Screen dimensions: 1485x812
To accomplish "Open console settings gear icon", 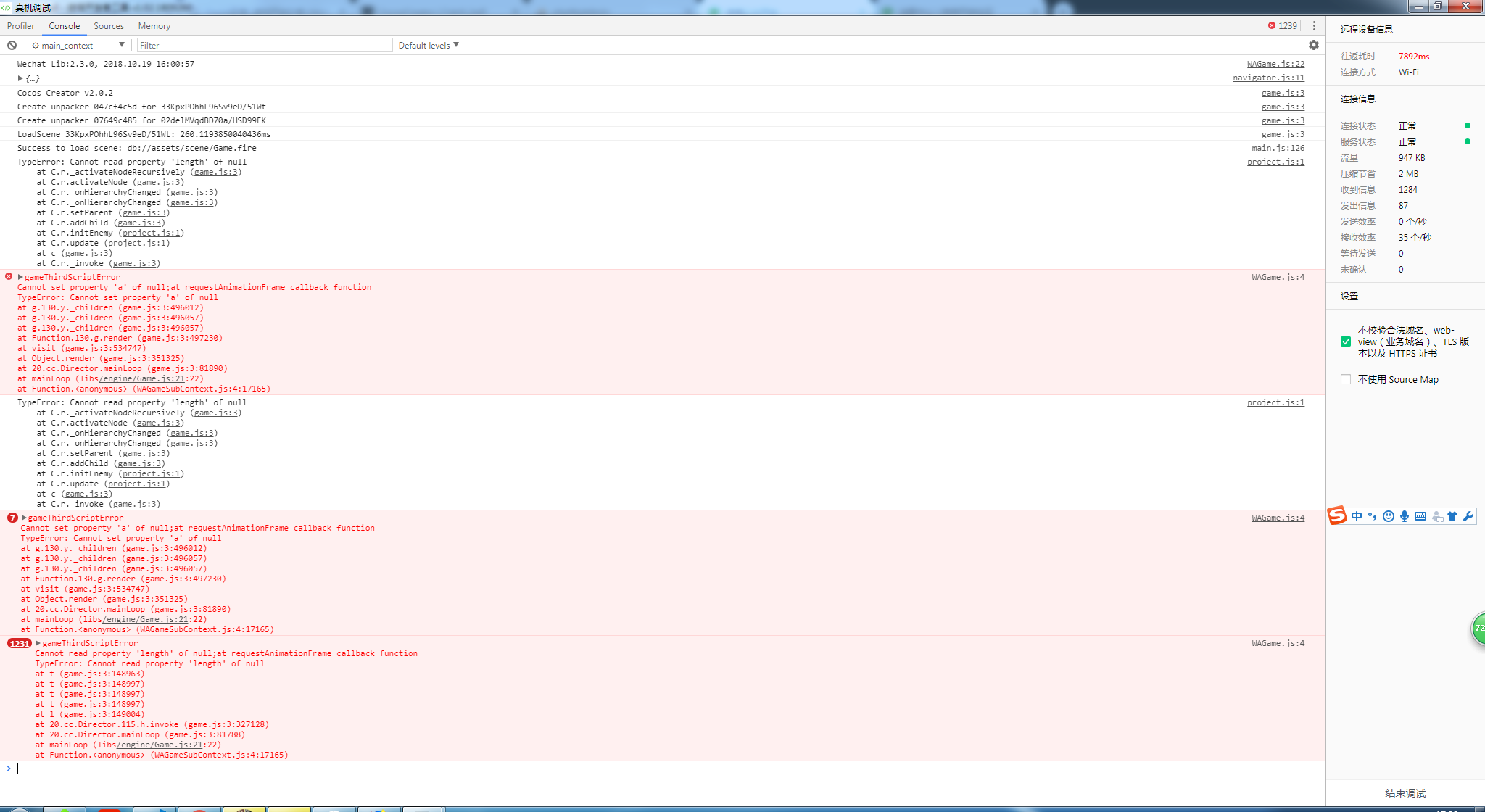I will 1313,45.
